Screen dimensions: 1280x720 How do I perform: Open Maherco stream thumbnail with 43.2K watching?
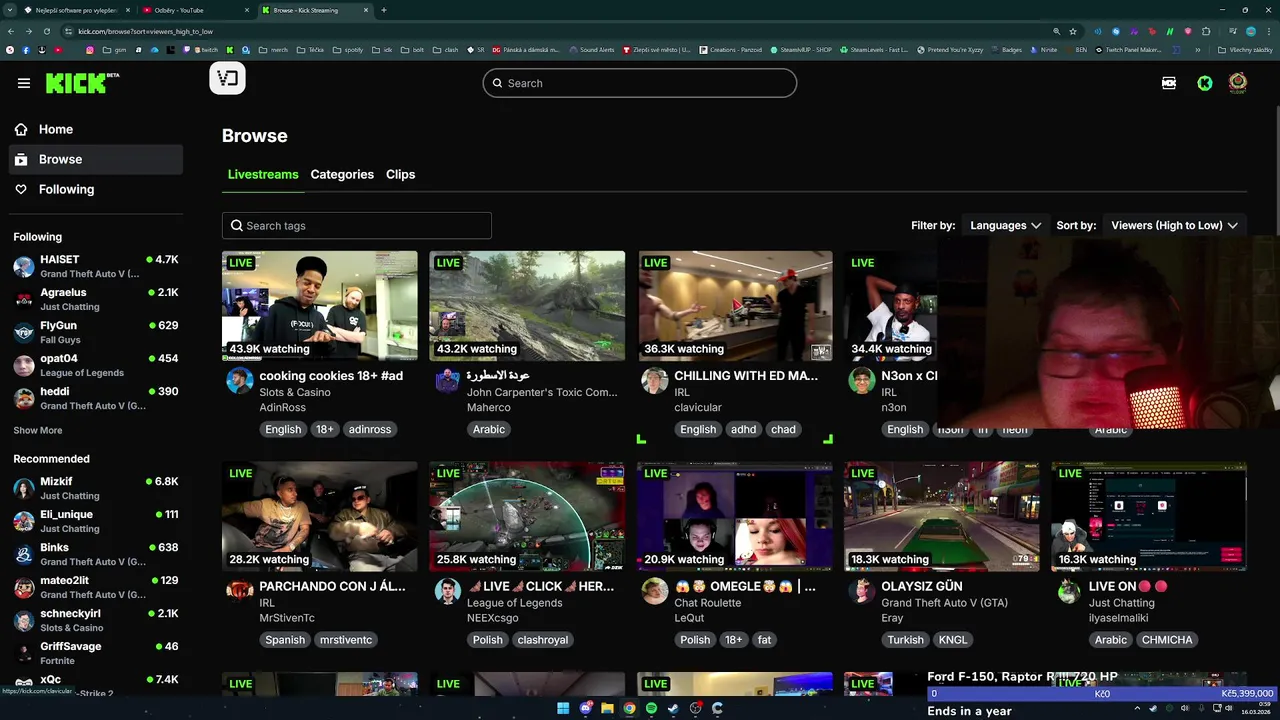[527, 305]
